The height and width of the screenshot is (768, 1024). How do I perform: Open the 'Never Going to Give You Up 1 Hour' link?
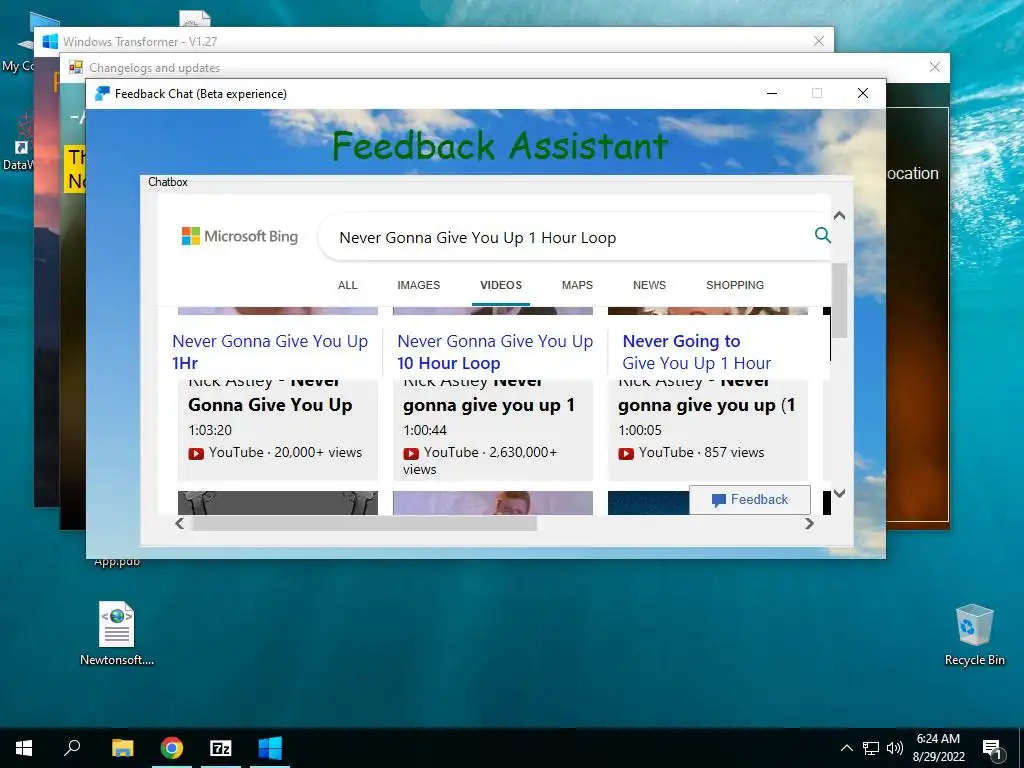point(696,352)
